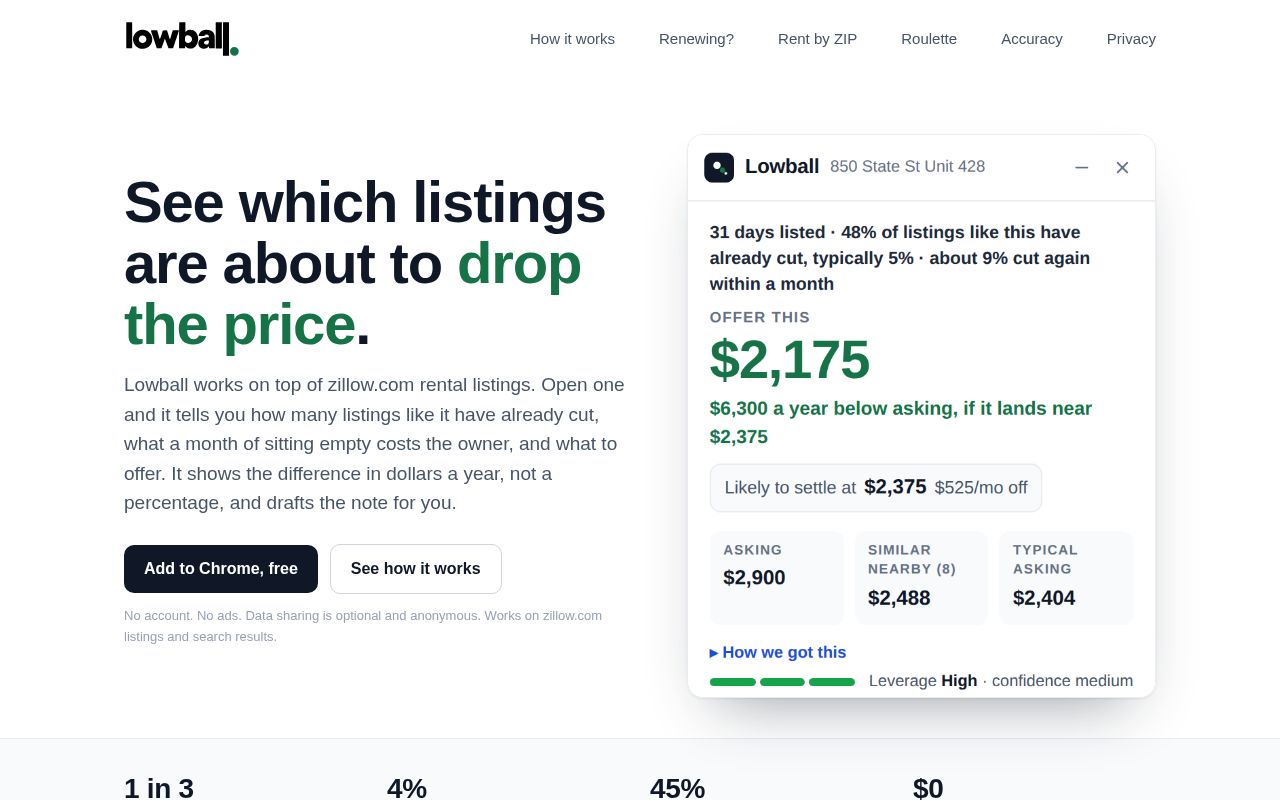Expand How we got this disclosure
1280x800 pixels.
pyautogui.click(x=778, y=652)
